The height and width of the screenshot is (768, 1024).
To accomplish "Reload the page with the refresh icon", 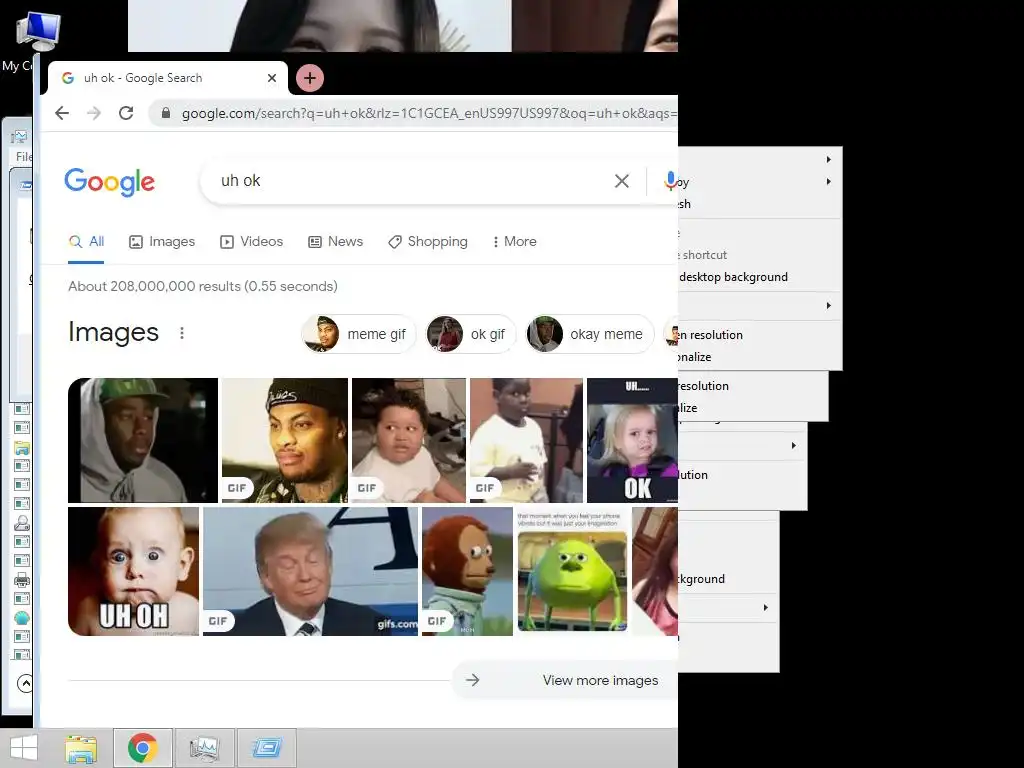I will tap(126, 113).
